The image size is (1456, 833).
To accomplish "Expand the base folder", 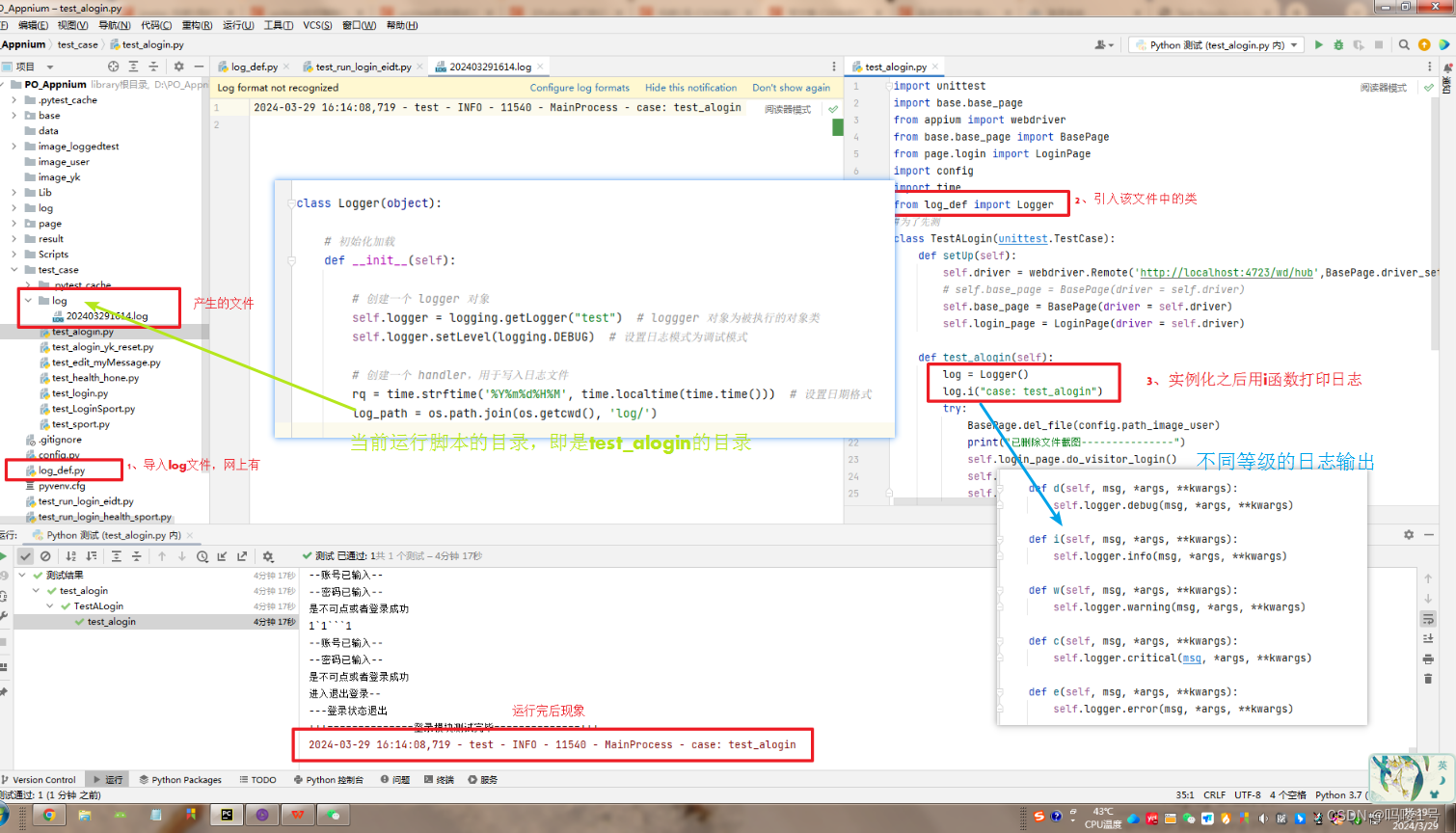I will 13,116.
